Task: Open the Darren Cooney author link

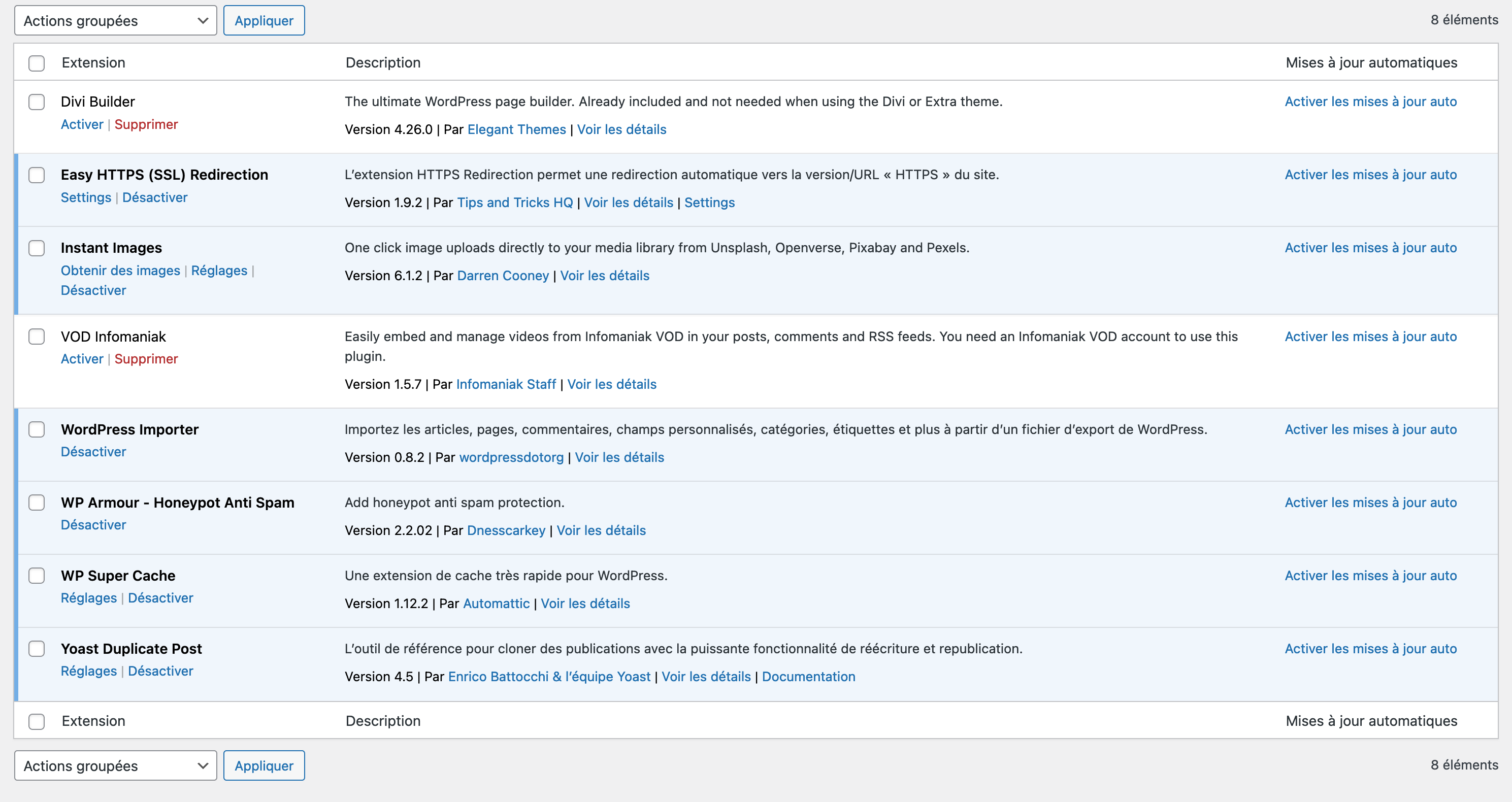Action: [x=503, y=276]
